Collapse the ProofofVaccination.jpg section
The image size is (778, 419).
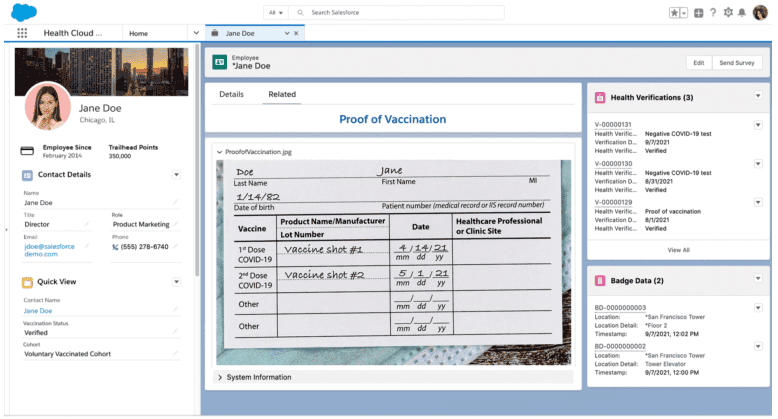point(219,152)
